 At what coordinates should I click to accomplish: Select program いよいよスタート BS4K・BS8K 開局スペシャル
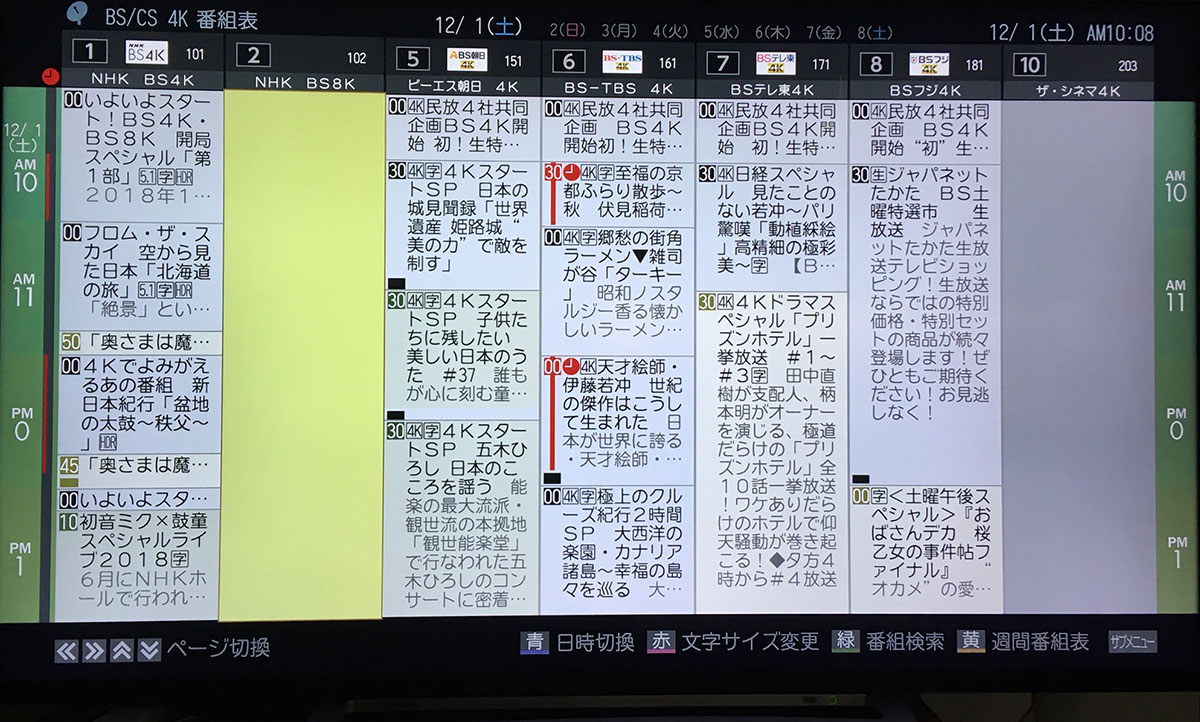(x=141, y=155)
